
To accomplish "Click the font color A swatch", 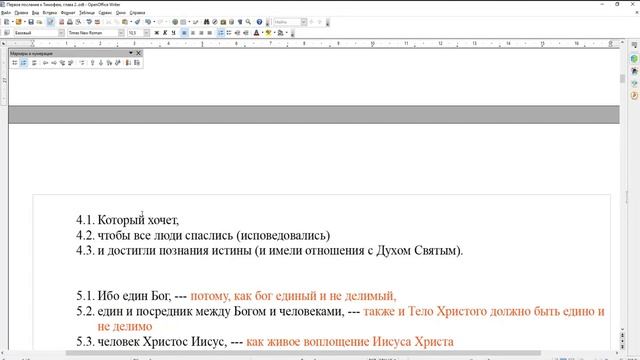I will point(256,33).
